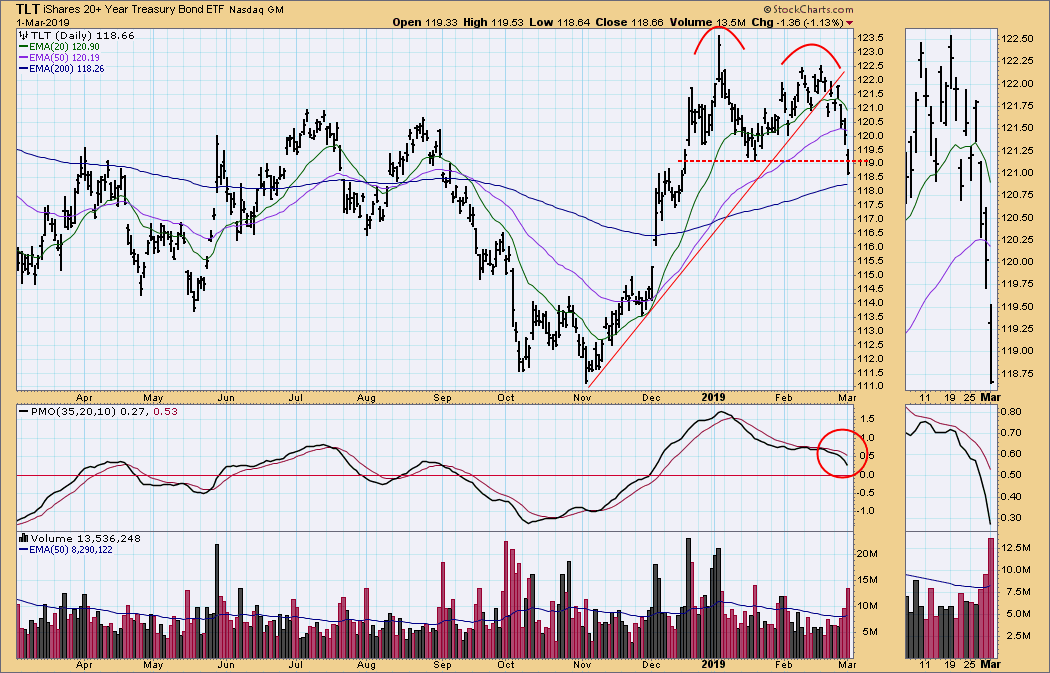Image resolution: width=1050 pixels, height=673 pixels.
Task: Click the red circle on the PMO crossover
Action: point(842,453)
